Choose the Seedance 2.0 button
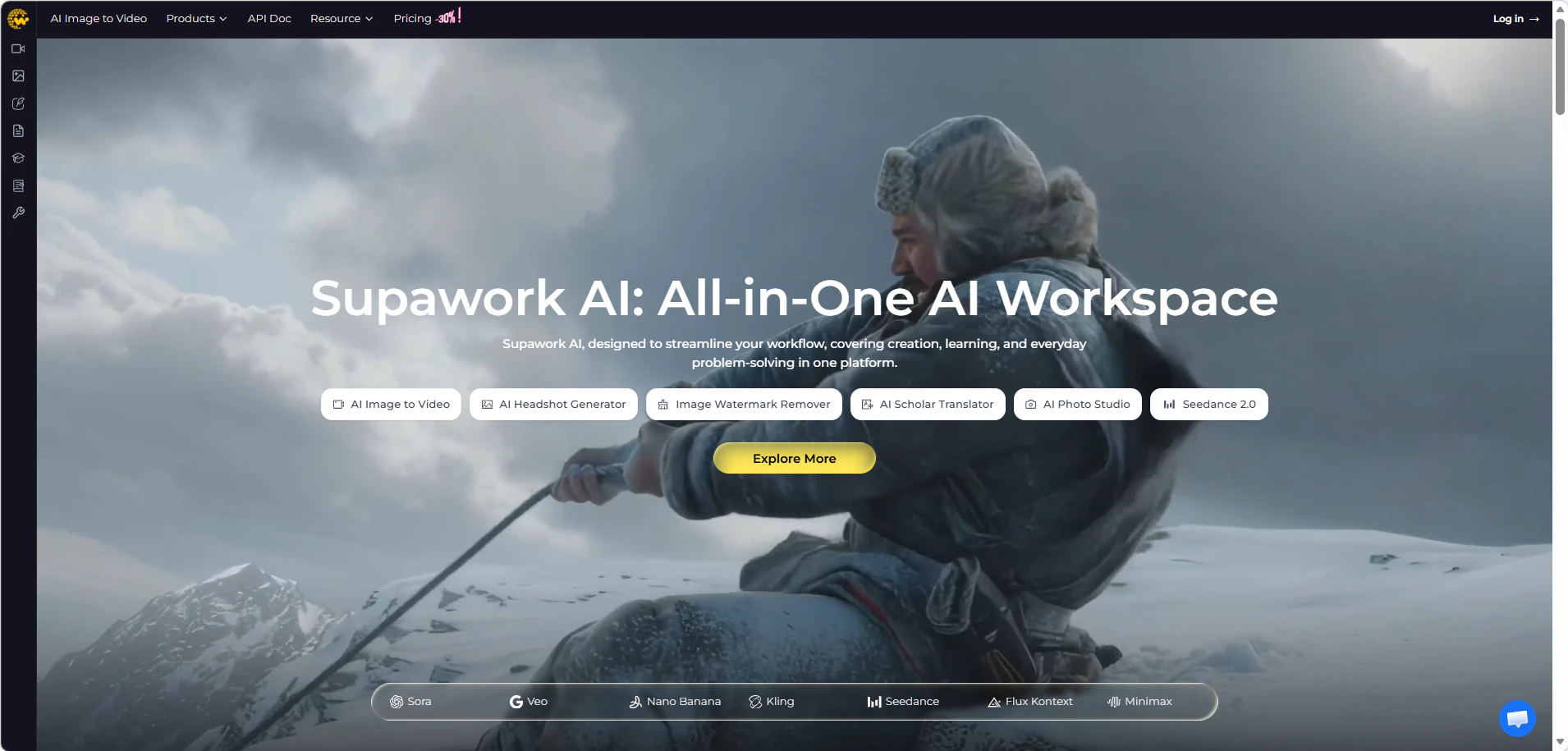Image resolution: width=1568 pixels, height=751 pixels. coord(1208,404)
